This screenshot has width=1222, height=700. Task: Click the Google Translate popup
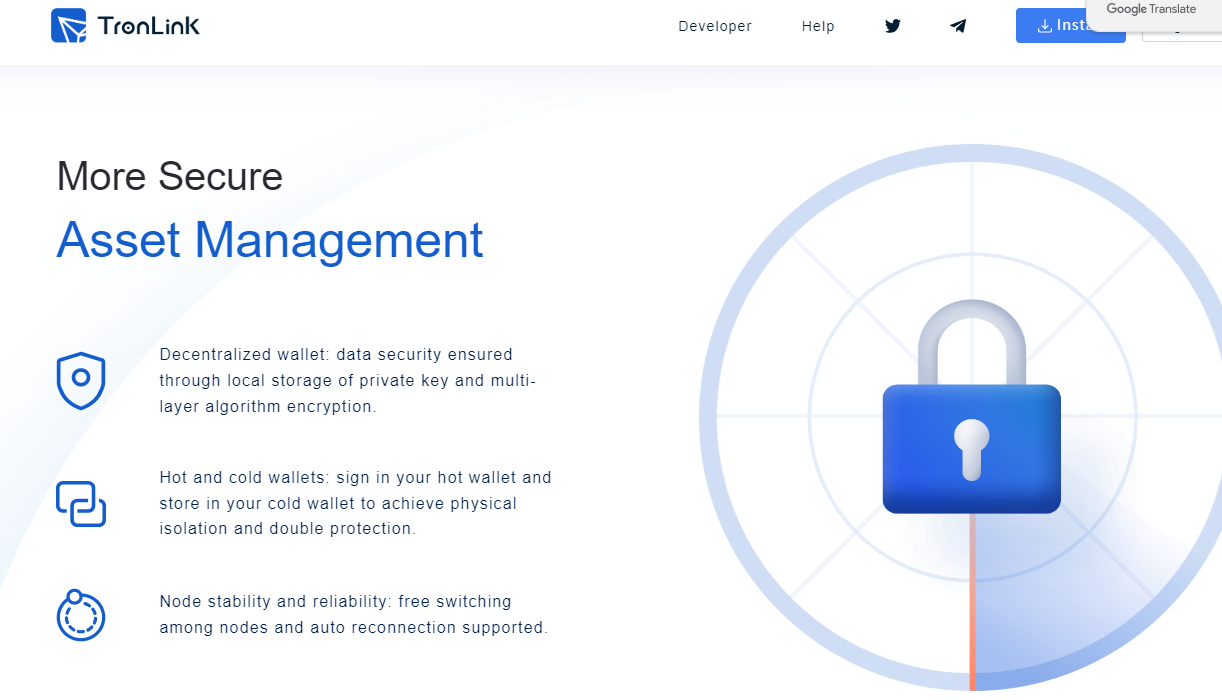click(1152, 10)
